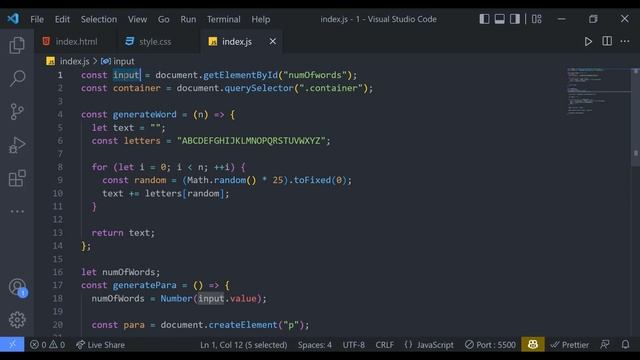Change the CRLF end of line sequence

[x=384, y=345]
